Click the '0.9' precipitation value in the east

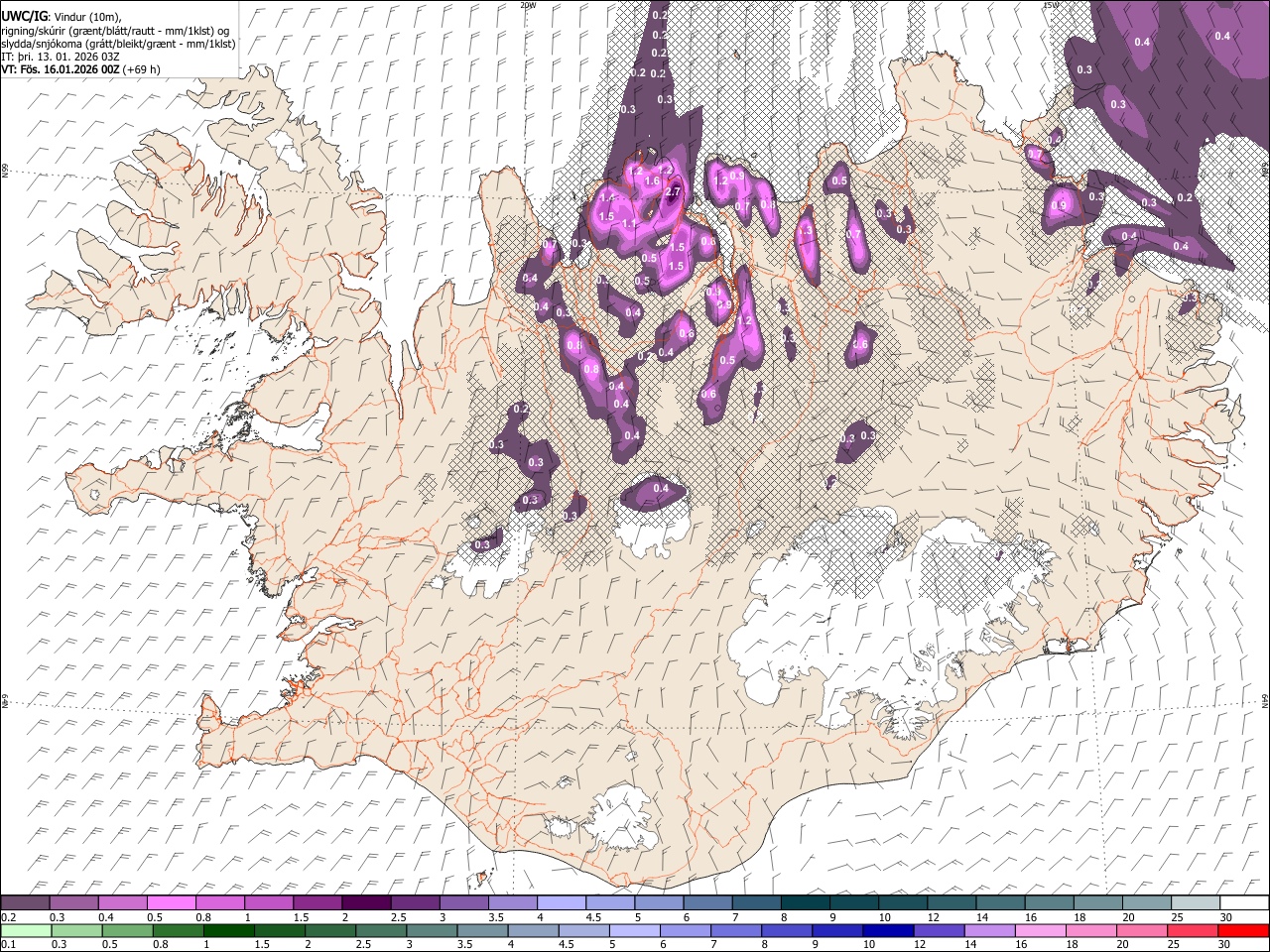(x=1059, y=206)
